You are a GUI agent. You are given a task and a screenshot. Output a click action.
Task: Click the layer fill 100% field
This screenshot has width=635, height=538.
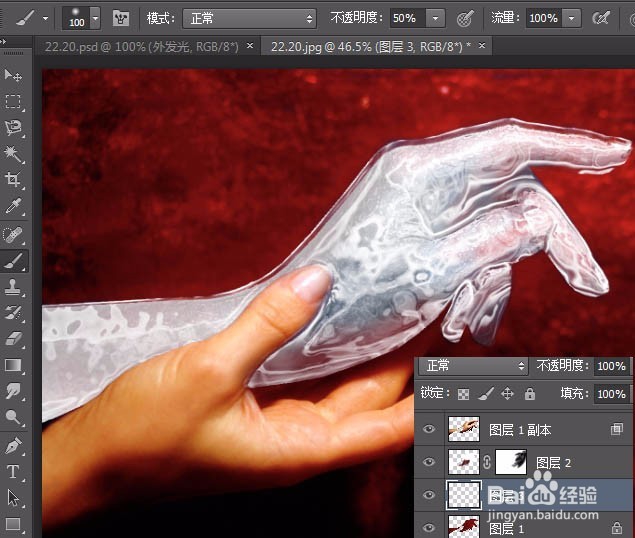[x=612, y=394]
